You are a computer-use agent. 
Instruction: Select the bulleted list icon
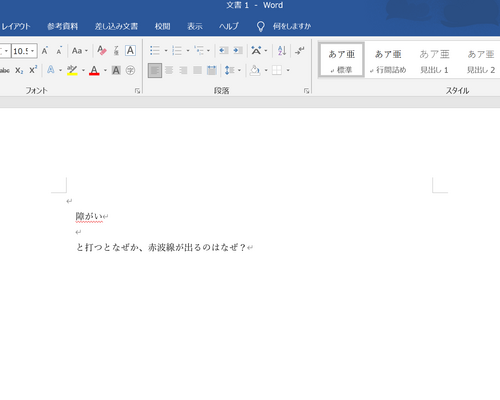(x=155, y=51)
